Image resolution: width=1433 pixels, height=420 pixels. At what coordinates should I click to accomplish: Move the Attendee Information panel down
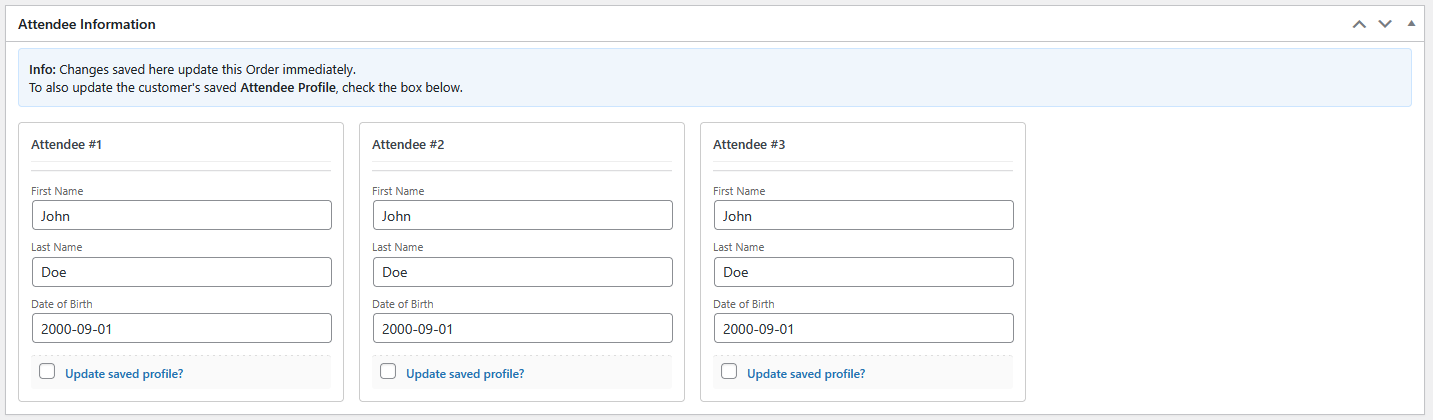[1385, 24]
